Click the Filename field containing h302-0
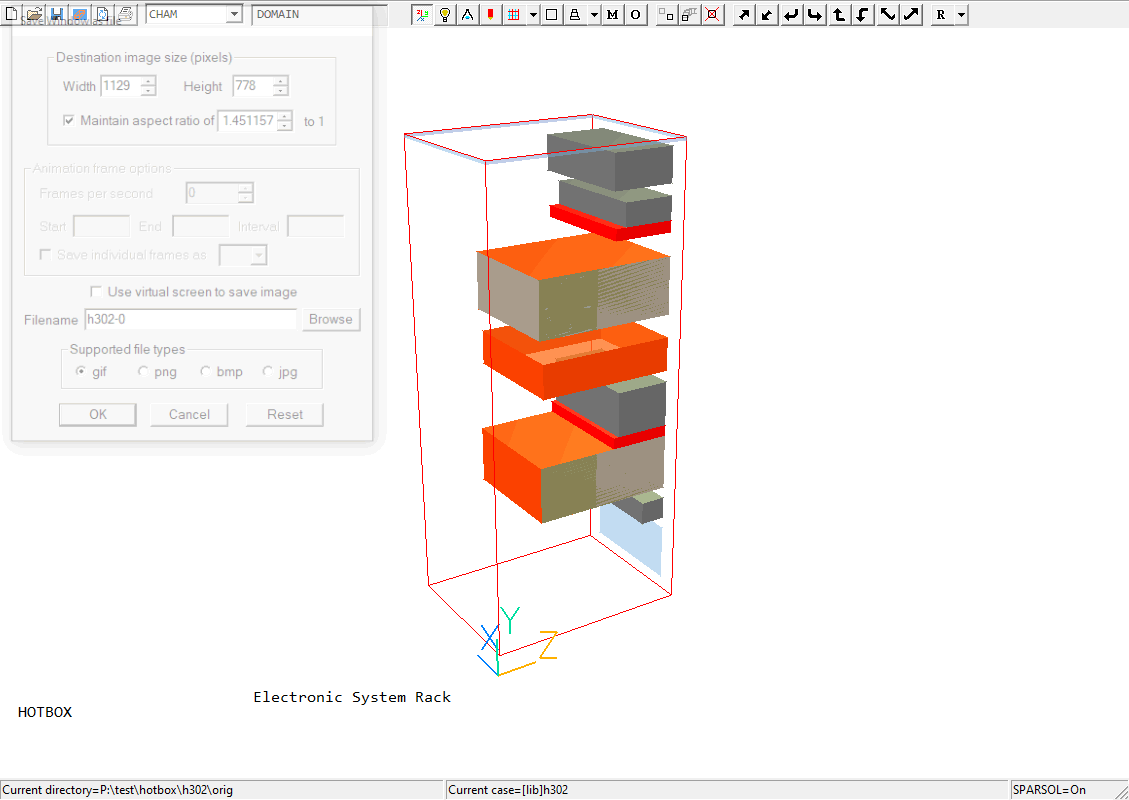 click(x=190, y=320)
